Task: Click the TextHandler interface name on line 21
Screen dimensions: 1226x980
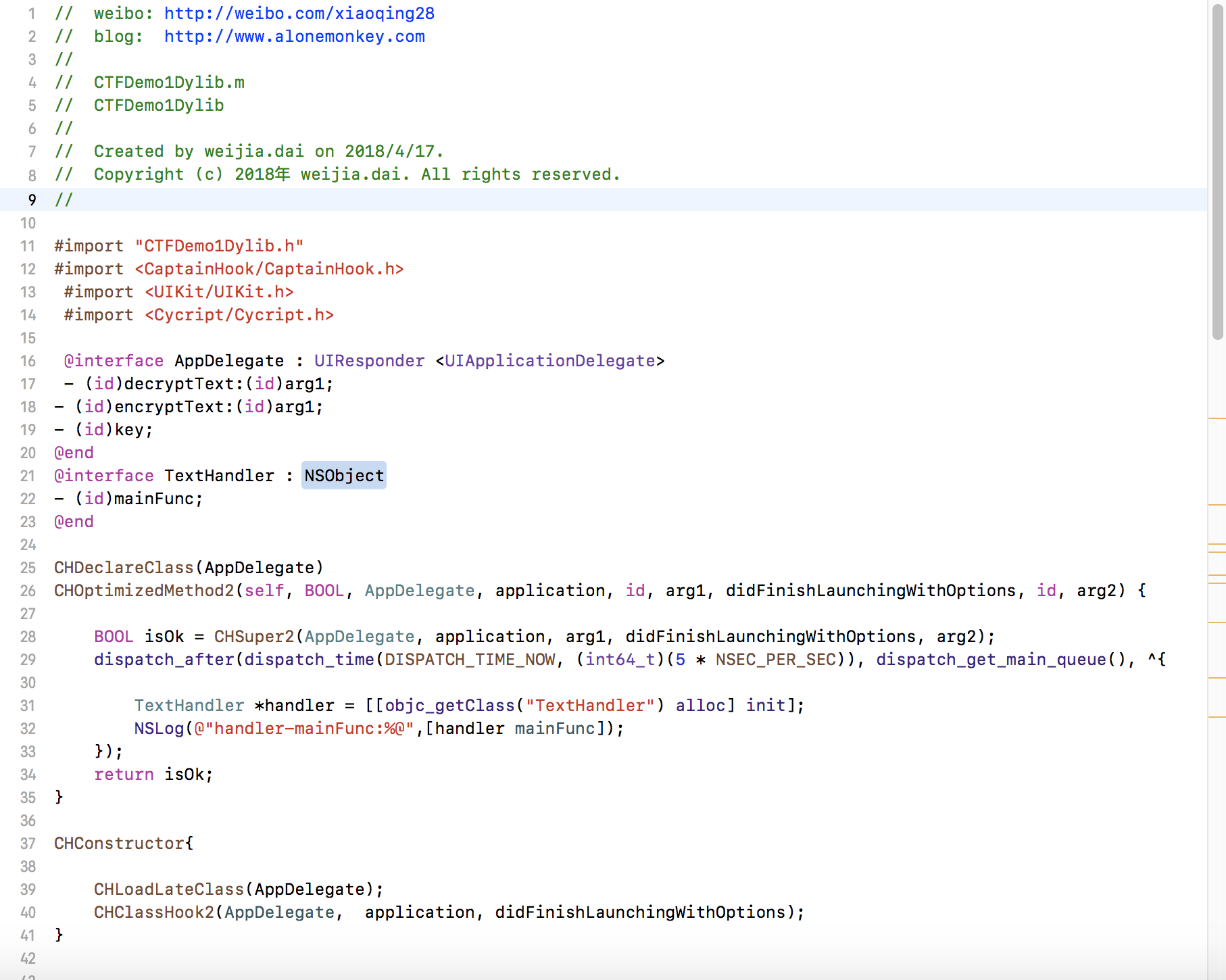Action: point(219,476)
